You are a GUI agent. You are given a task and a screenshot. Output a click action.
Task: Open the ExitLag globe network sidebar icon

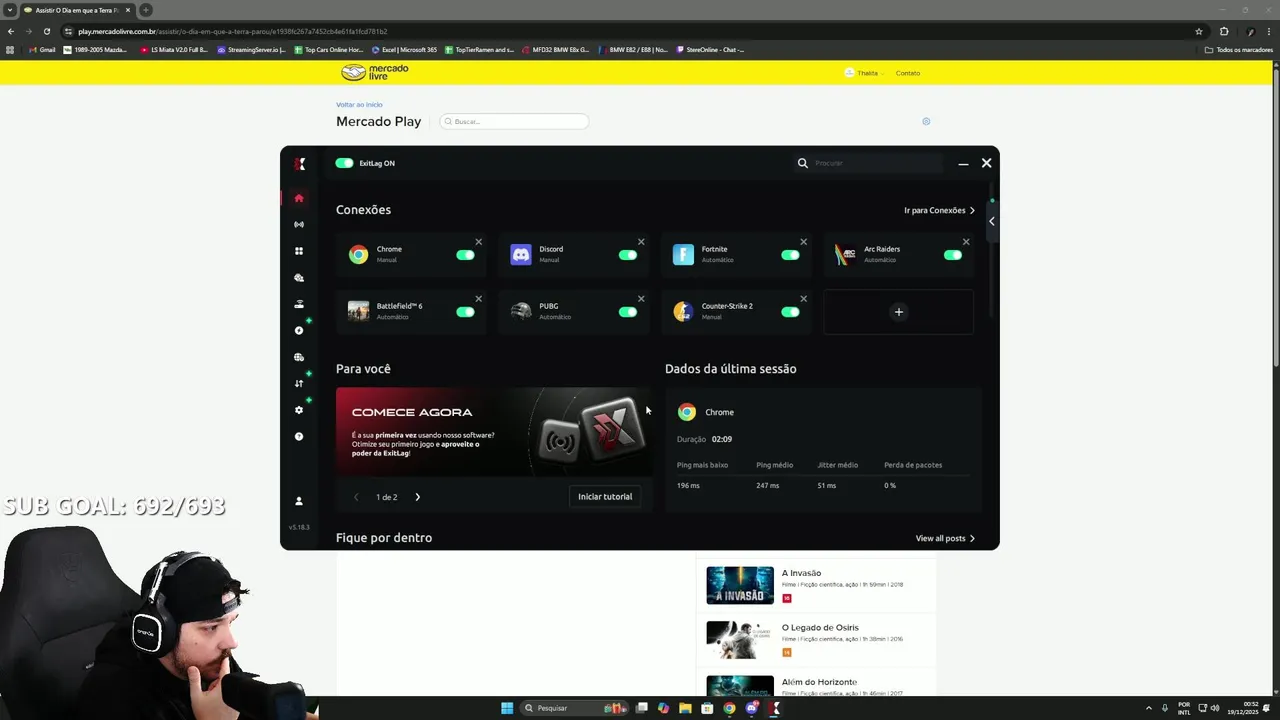298,357
